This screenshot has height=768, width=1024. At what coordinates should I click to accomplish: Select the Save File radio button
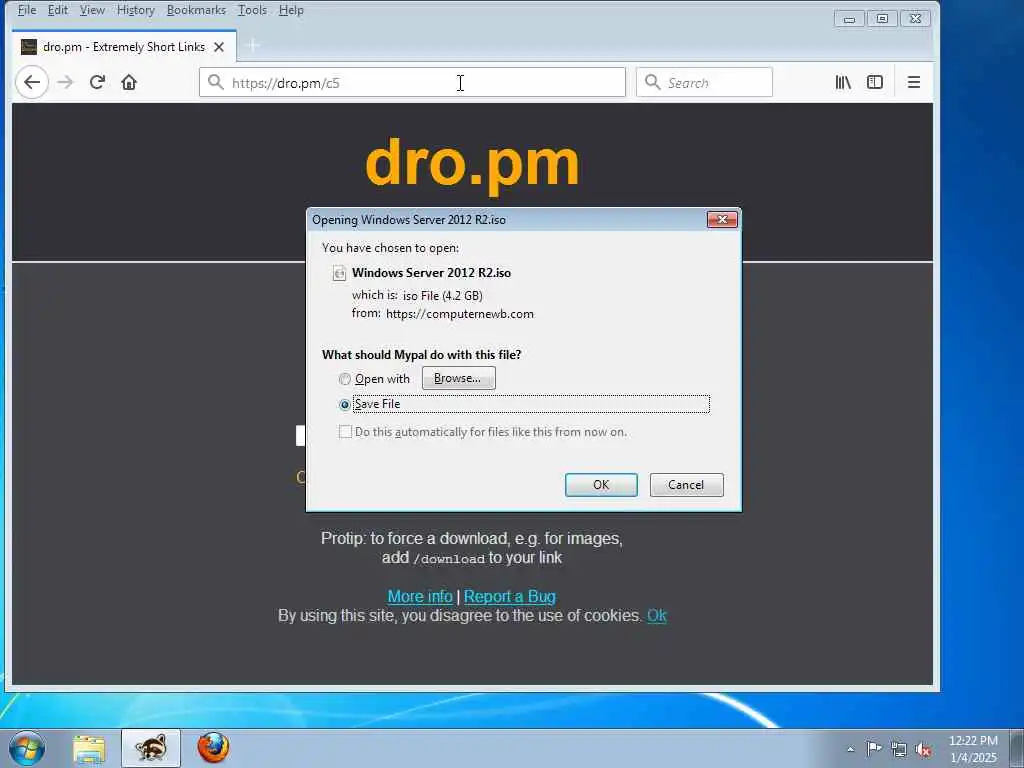[x=344, y=405]
